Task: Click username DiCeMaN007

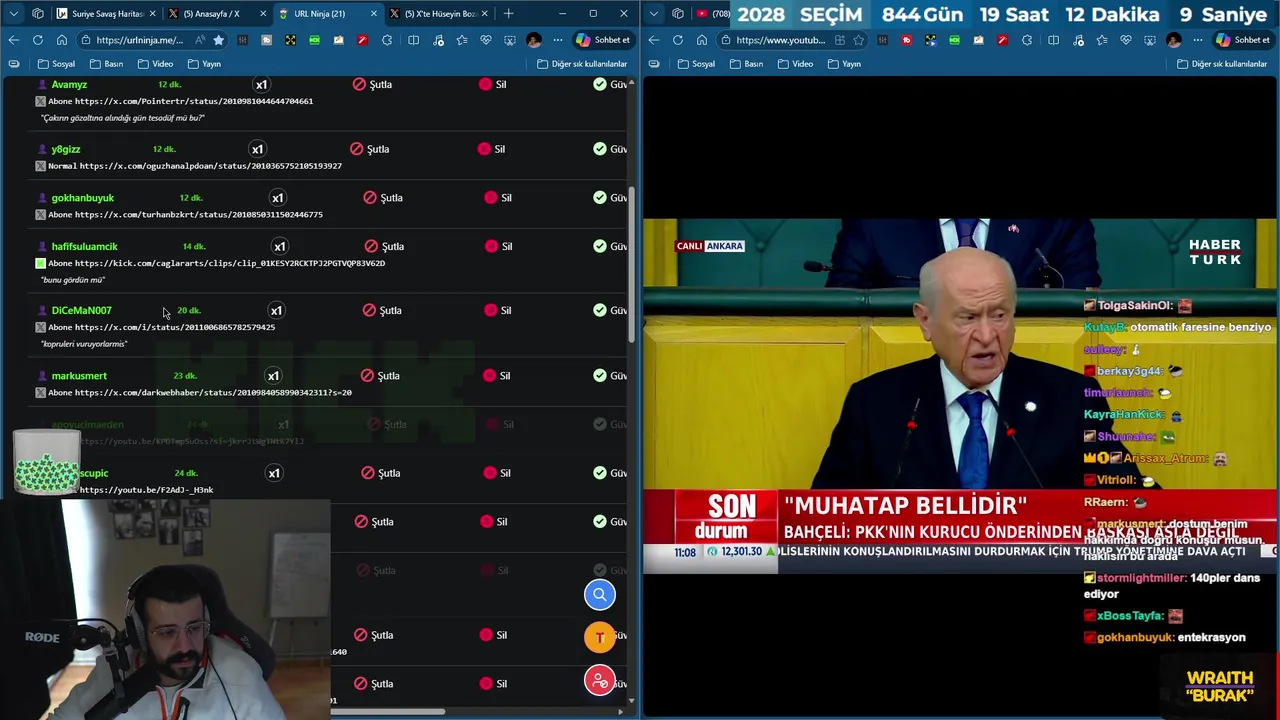Action: [81, 310]
